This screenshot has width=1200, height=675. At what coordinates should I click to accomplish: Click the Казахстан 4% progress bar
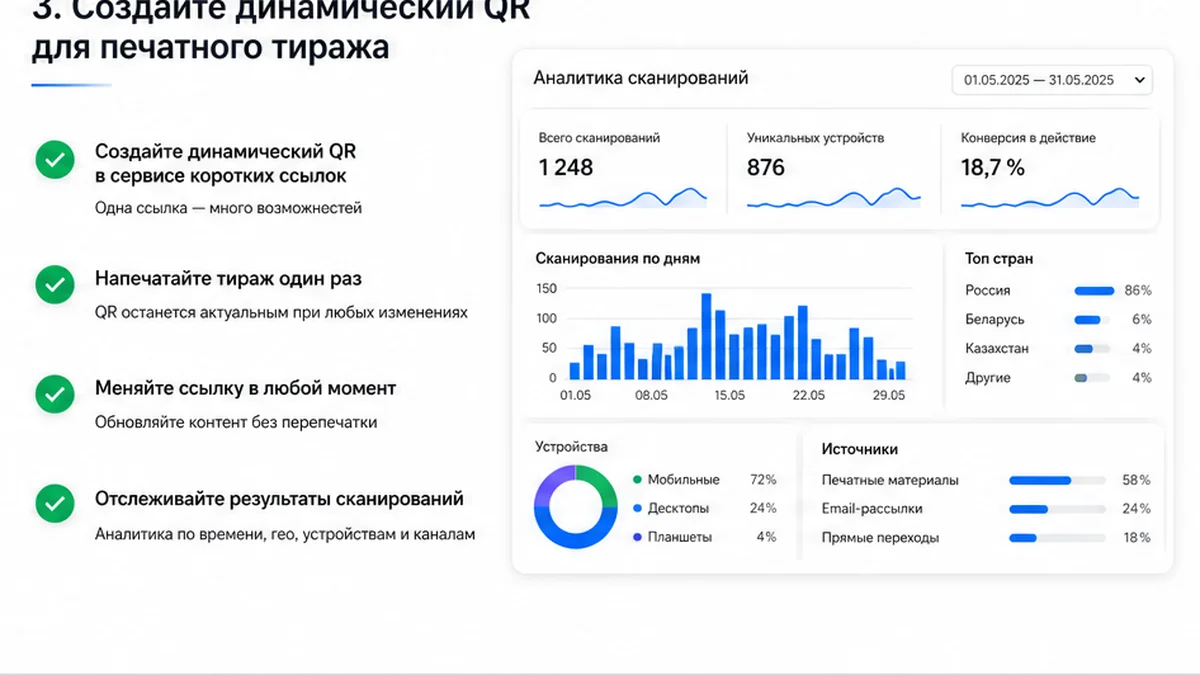1093,349
